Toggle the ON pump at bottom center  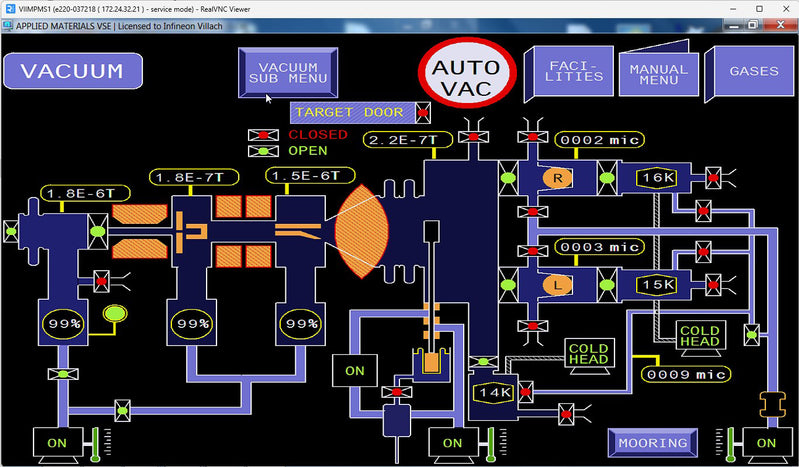pos(452,444)
